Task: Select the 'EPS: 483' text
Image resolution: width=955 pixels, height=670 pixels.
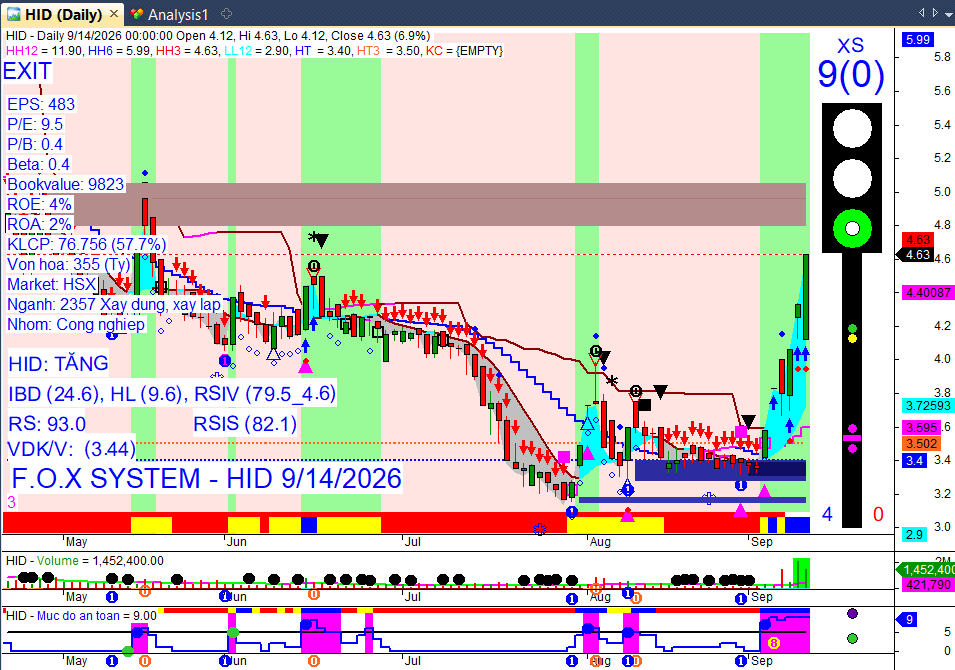Action: pyautogui.click(x=41, y=104)
